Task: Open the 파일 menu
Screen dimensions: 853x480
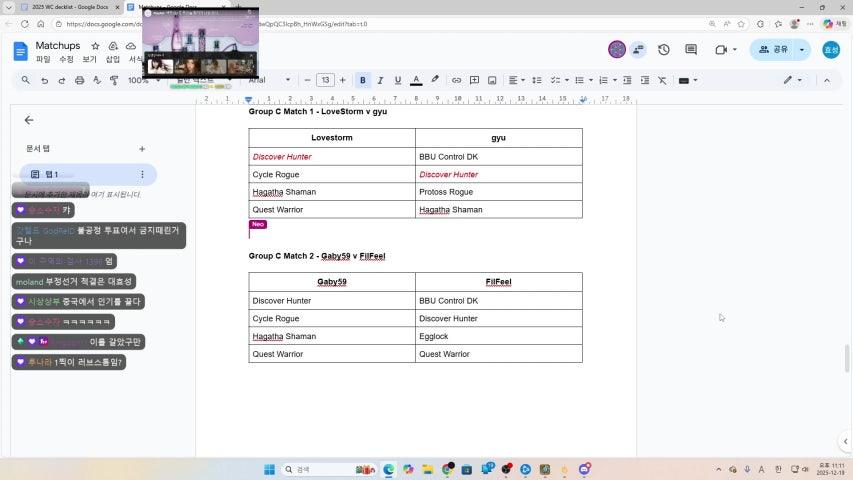Action: [x=43, y=59]
